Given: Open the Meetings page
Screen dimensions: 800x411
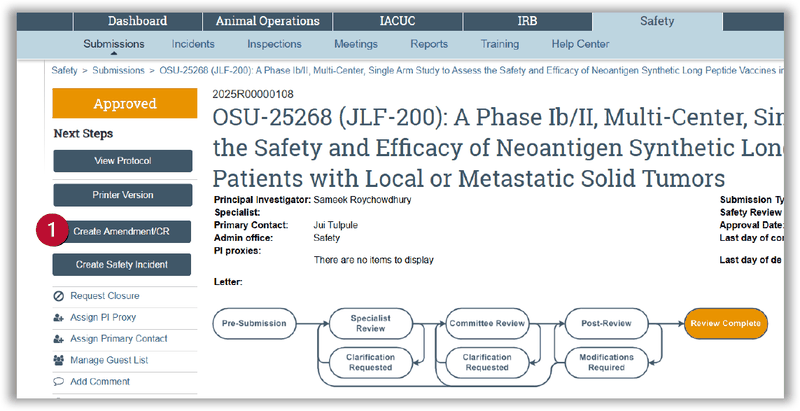Looking at the screenshot, I should pyautogui.click(x=356, y=44).
